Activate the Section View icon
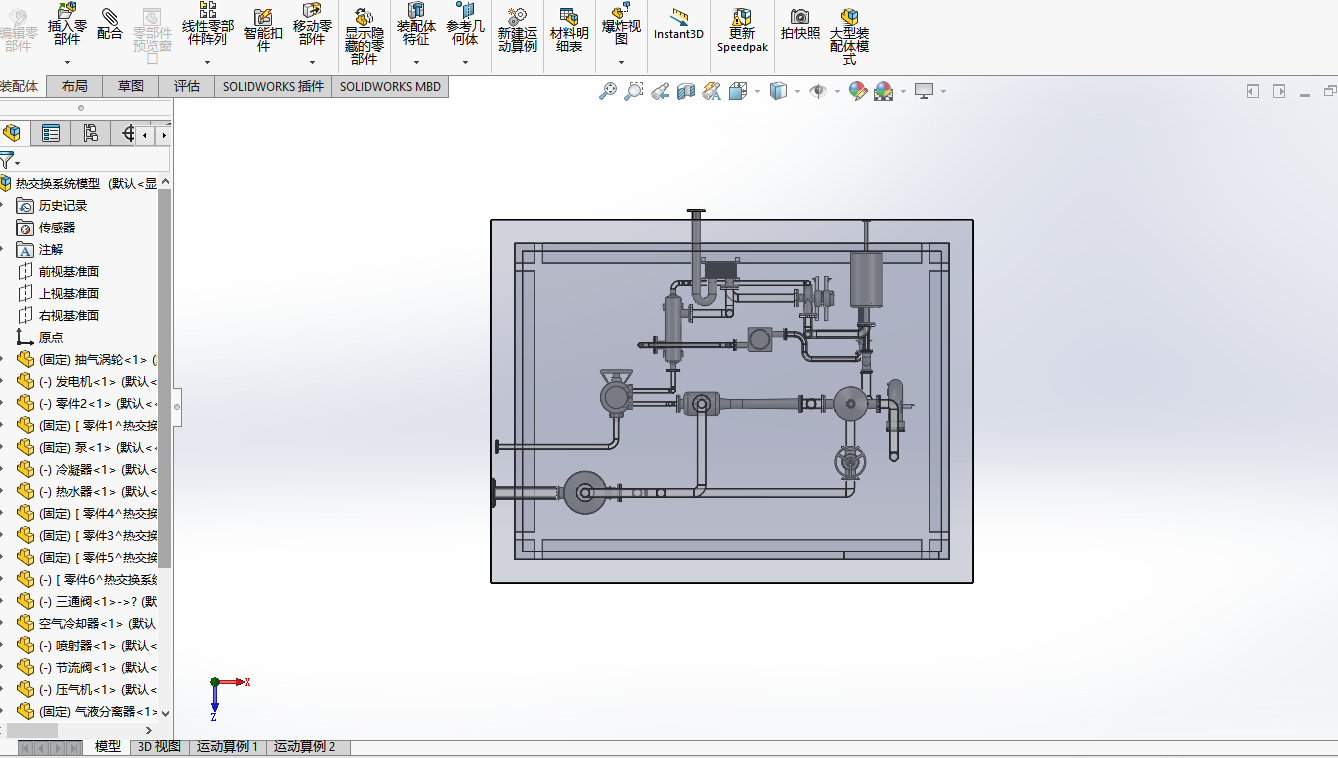 tap(685, 92)
